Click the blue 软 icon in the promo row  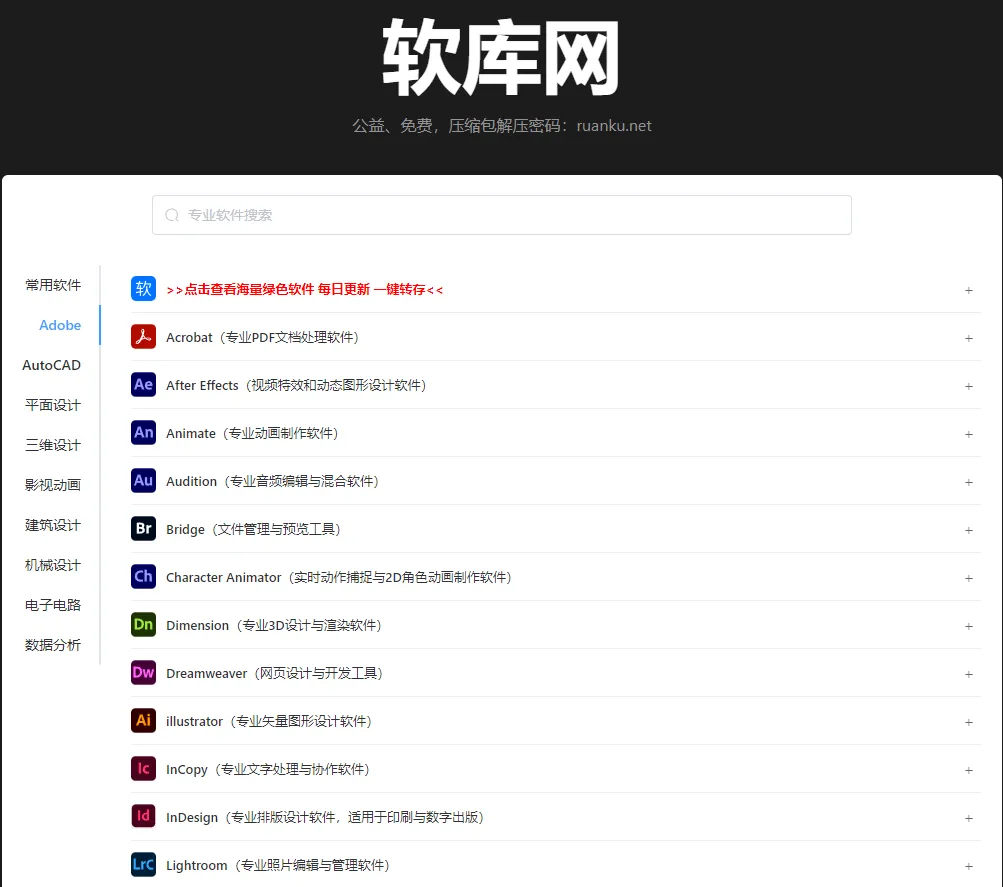click(x=143, y=288)
